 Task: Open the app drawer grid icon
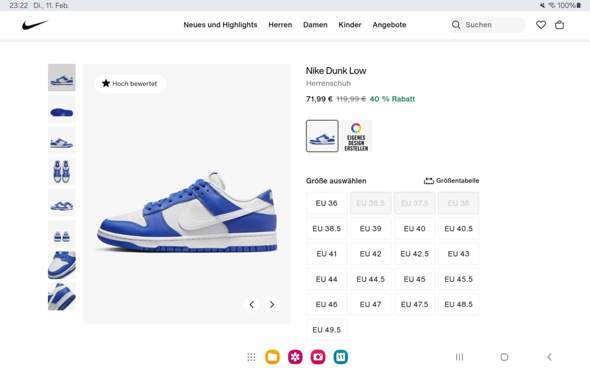(251, 357)
